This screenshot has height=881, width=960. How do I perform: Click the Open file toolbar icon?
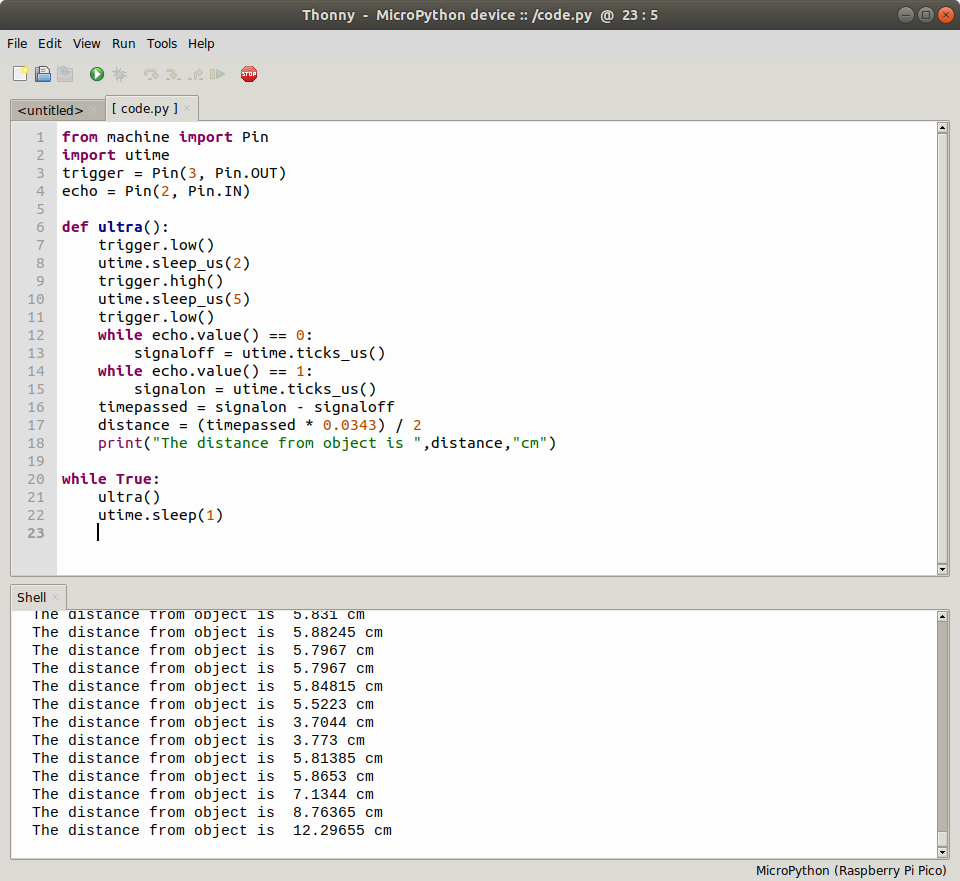(43, 74)
